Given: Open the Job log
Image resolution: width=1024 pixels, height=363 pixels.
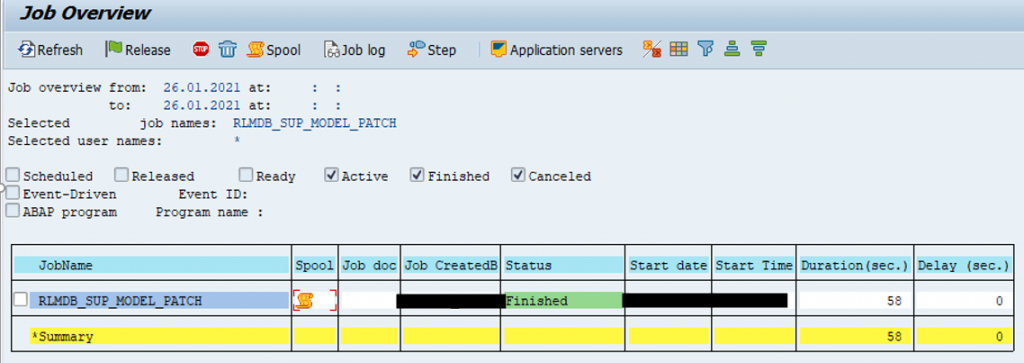Looking at the screenshot, I should 354,50.
